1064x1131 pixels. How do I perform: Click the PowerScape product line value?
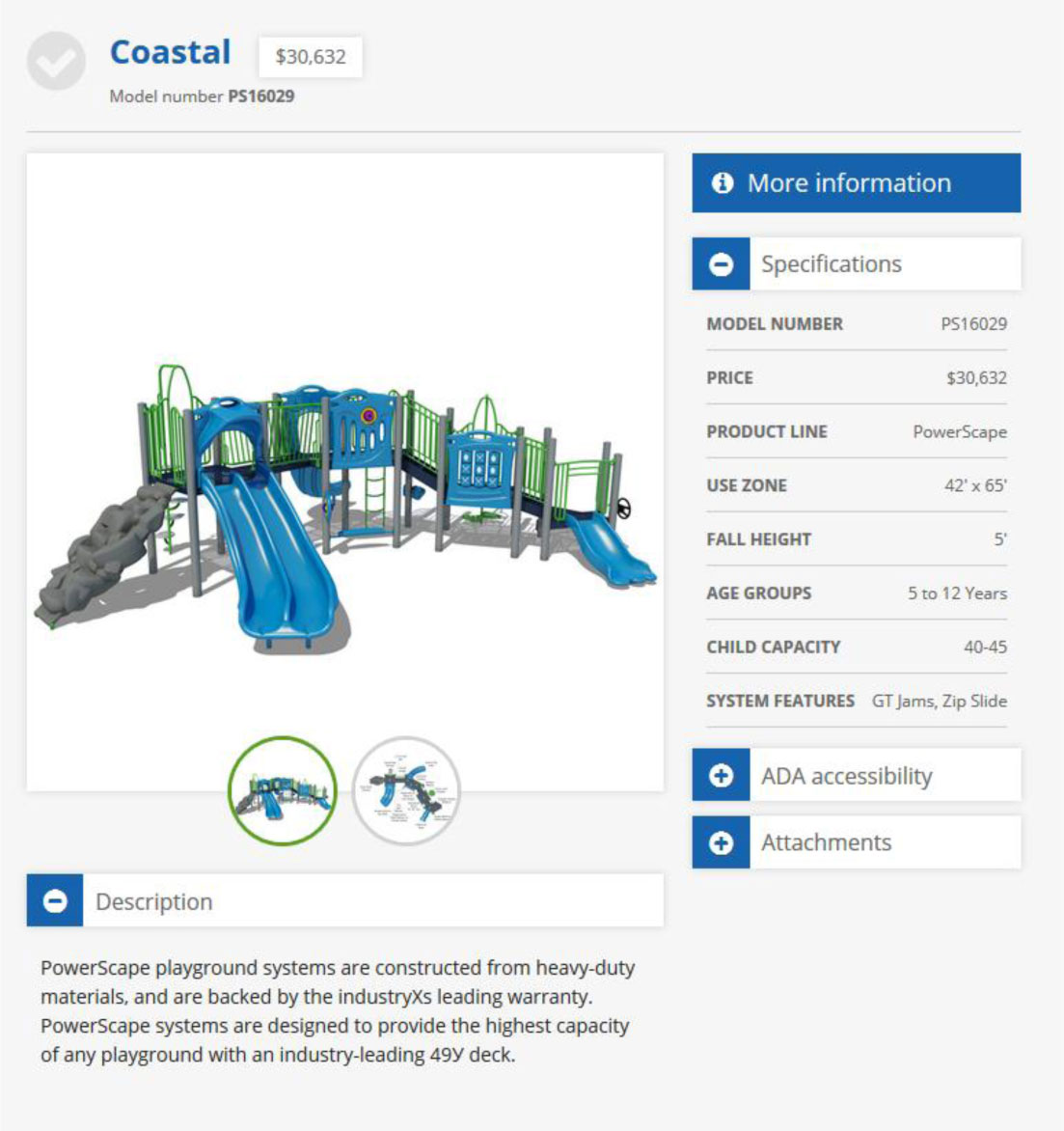coord(959,431)
